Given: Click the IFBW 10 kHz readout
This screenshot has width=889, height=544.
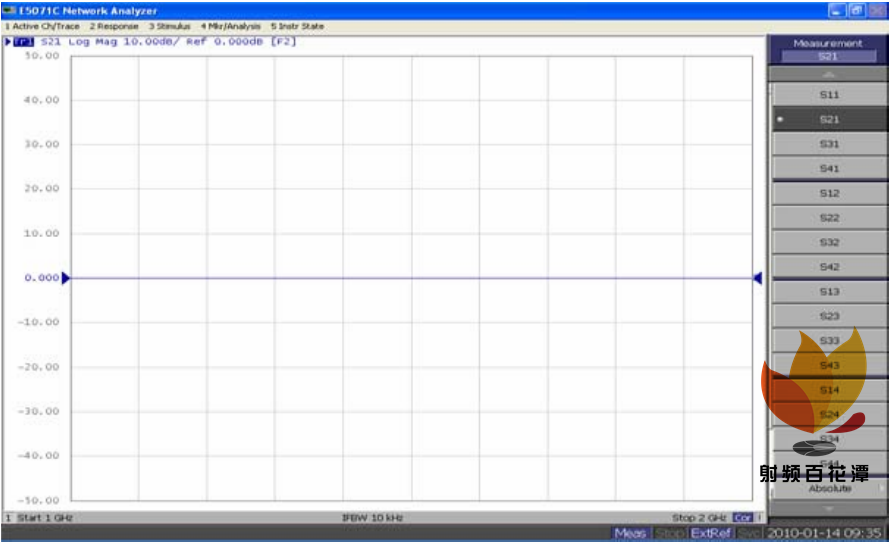Looking at the screenshot, I should click(372, 517).
